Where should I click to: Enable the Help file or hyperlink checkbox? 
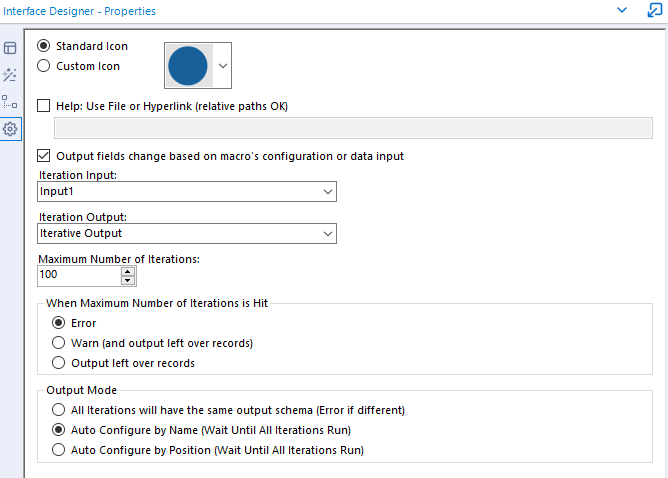[43, 106]
